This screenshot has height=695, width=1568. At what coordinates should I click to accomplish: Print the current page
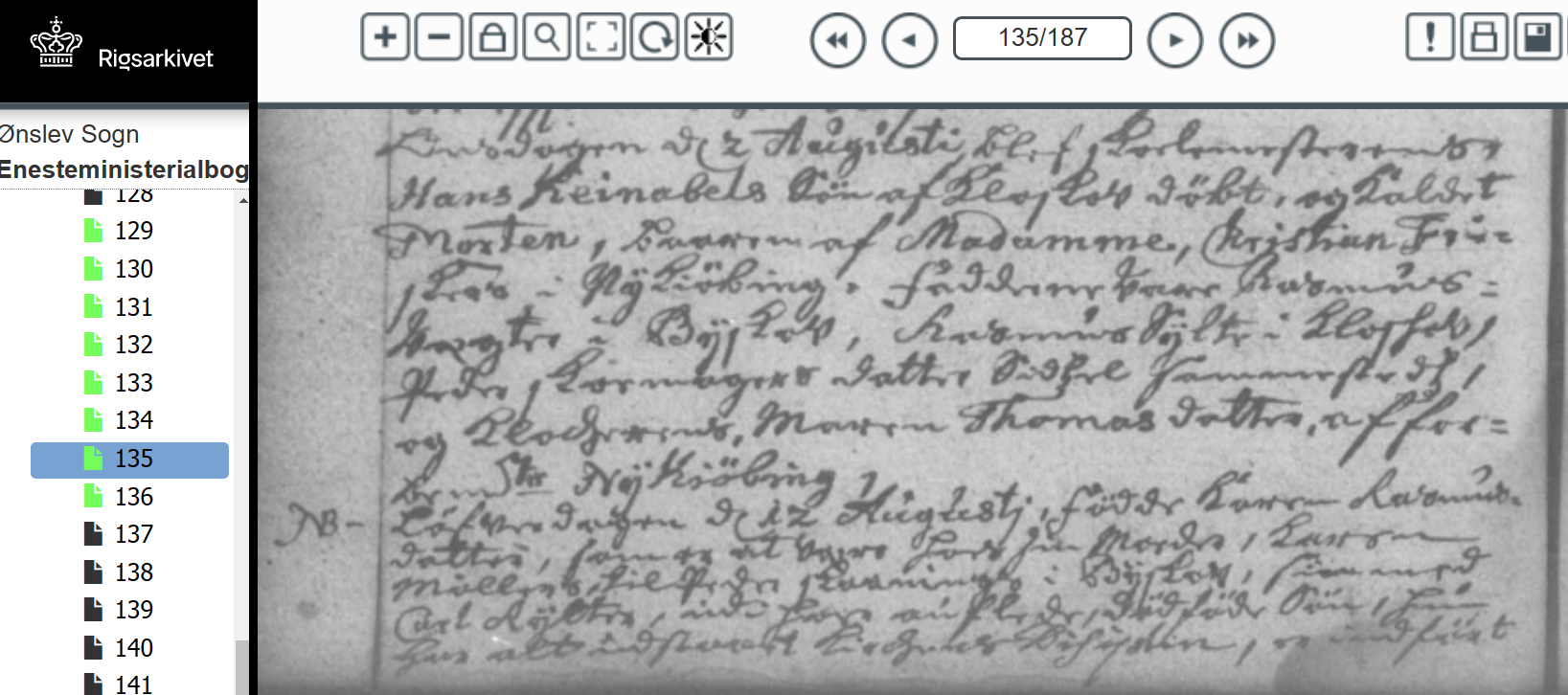click(x=1484, y=37)
